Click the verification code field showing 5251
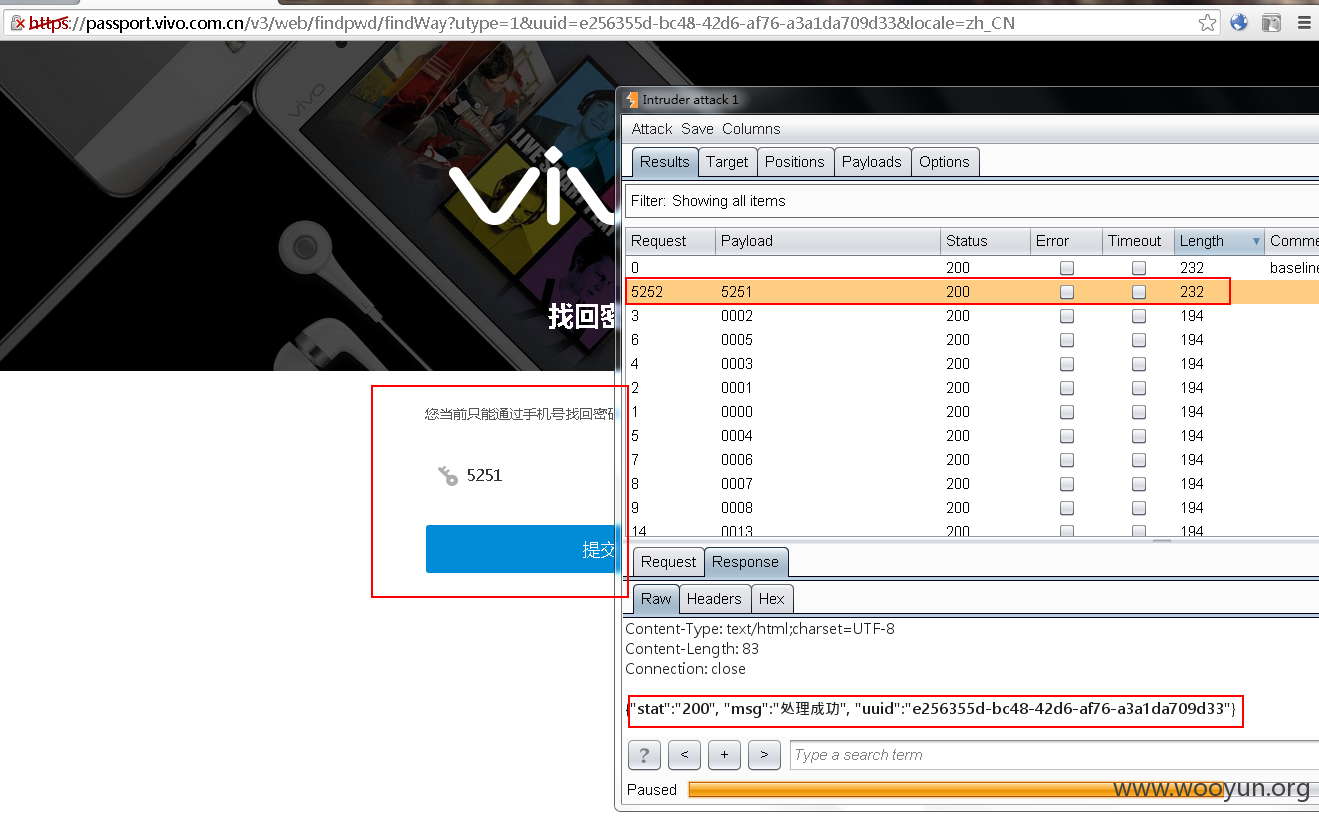The height and width of the screenshot is (817, 1319). (520, 476)
